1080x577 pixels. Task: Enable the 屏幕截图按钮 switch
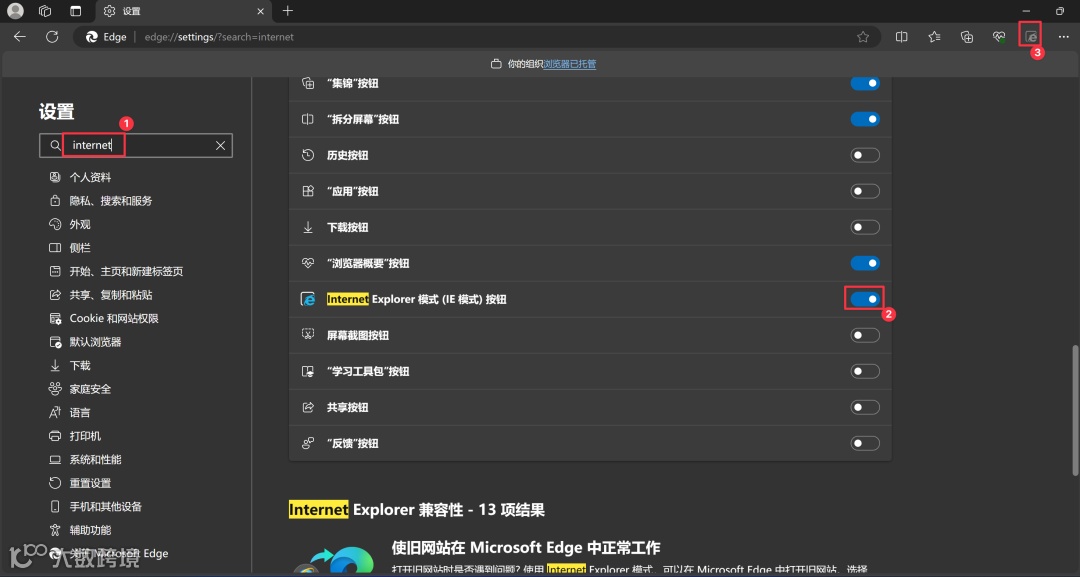pos(865,335)
